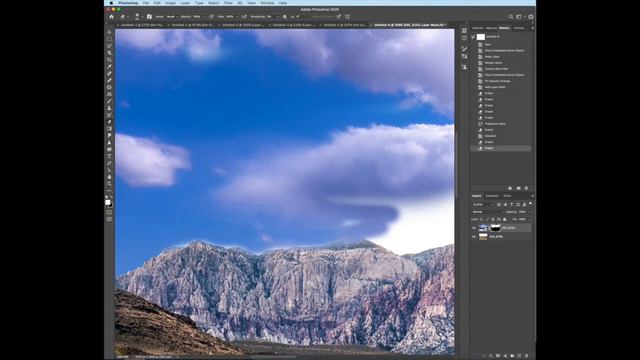The width and height of the screenshot is (640, 360).
Task: Filter for smart objects icon
Action: [x=524, y=204]
